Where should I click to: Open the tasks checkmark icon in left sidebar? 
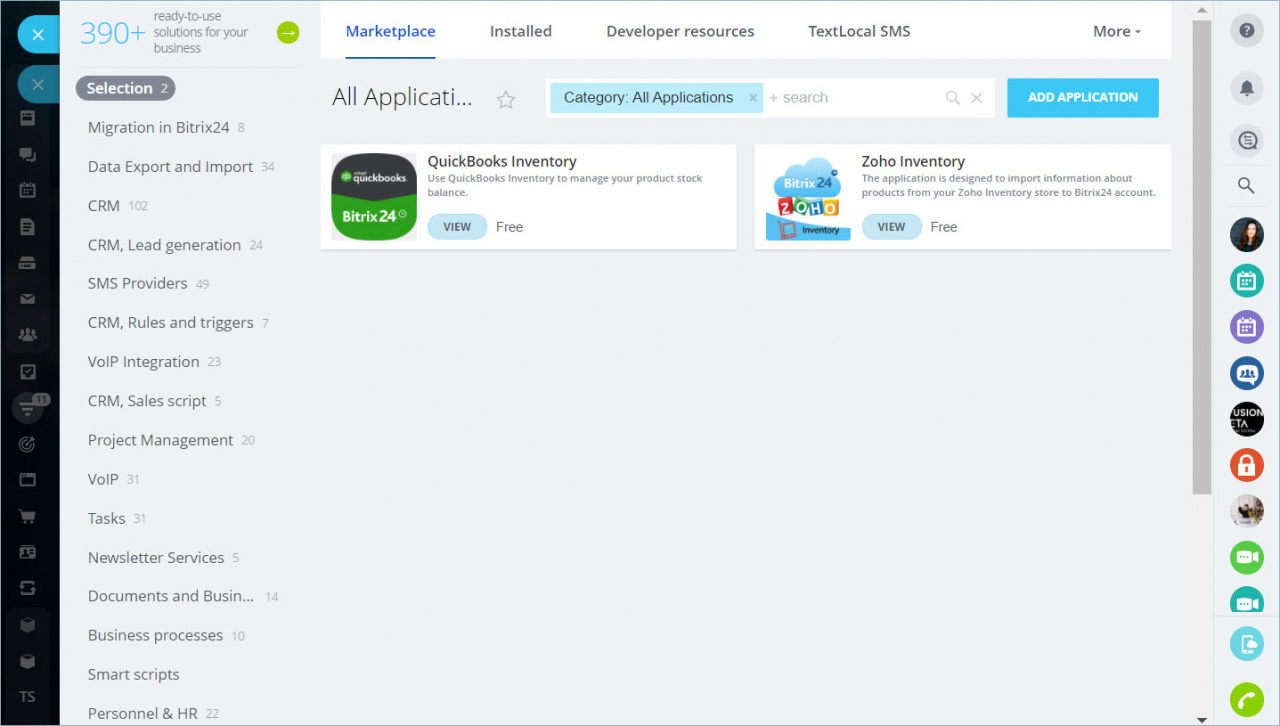(28, 372)
